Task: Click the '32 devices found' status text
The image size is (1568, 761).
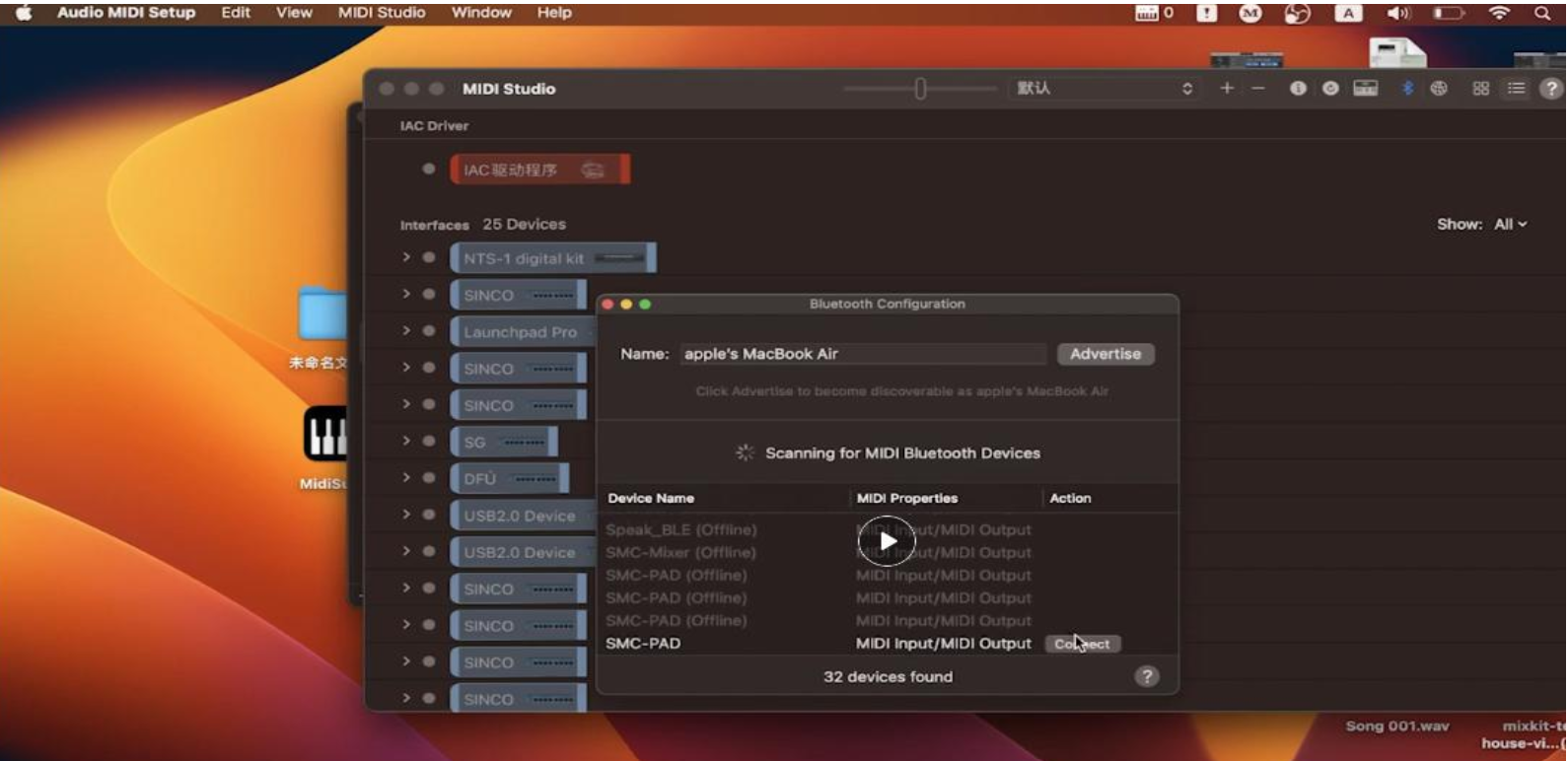Action: click(888, 677)
